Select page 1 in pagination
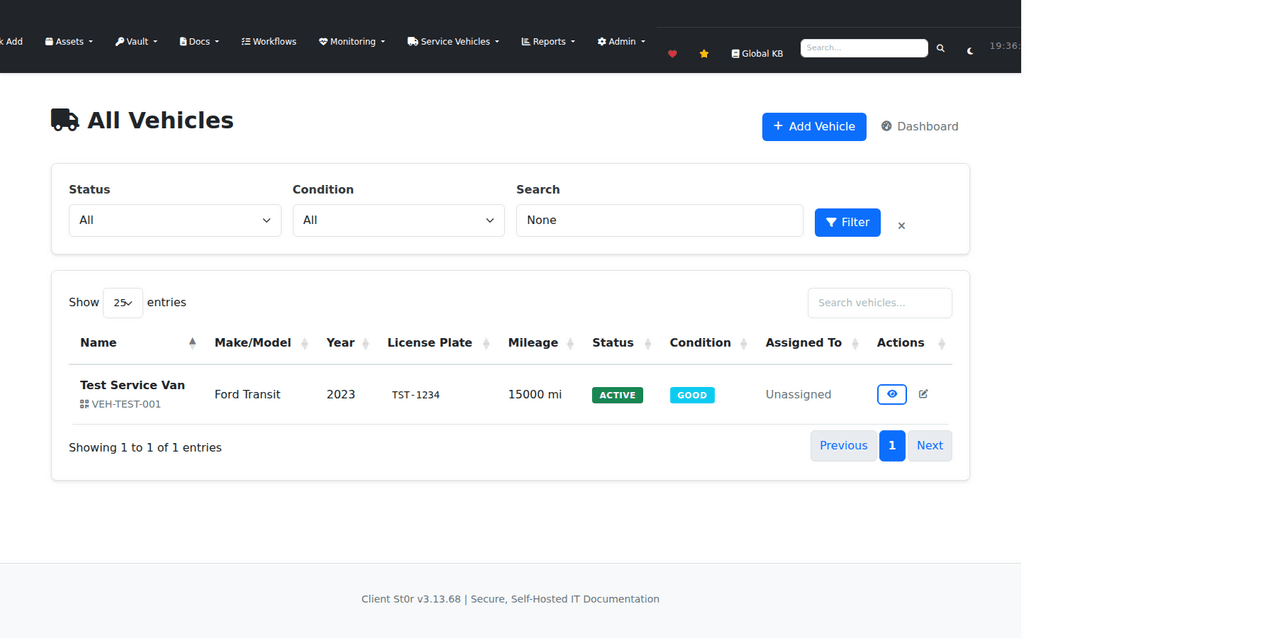1280x638 pixels. [x=892, y=446]
